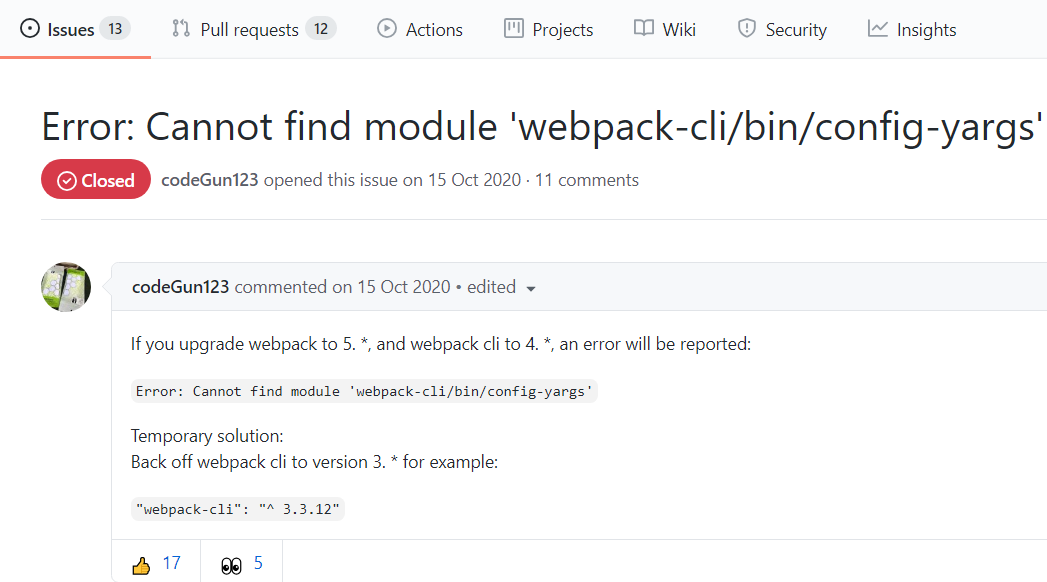Toggle the eyes reaction
The image size is (1047, 582).
pos(242,564)
